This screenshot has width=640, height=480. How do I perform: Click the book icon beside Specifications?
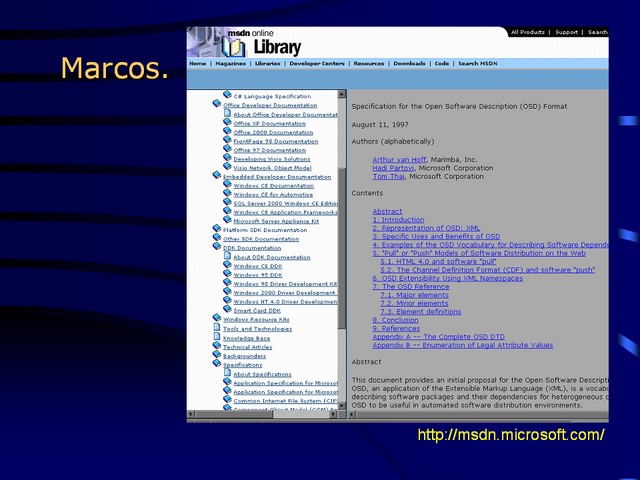217,363
